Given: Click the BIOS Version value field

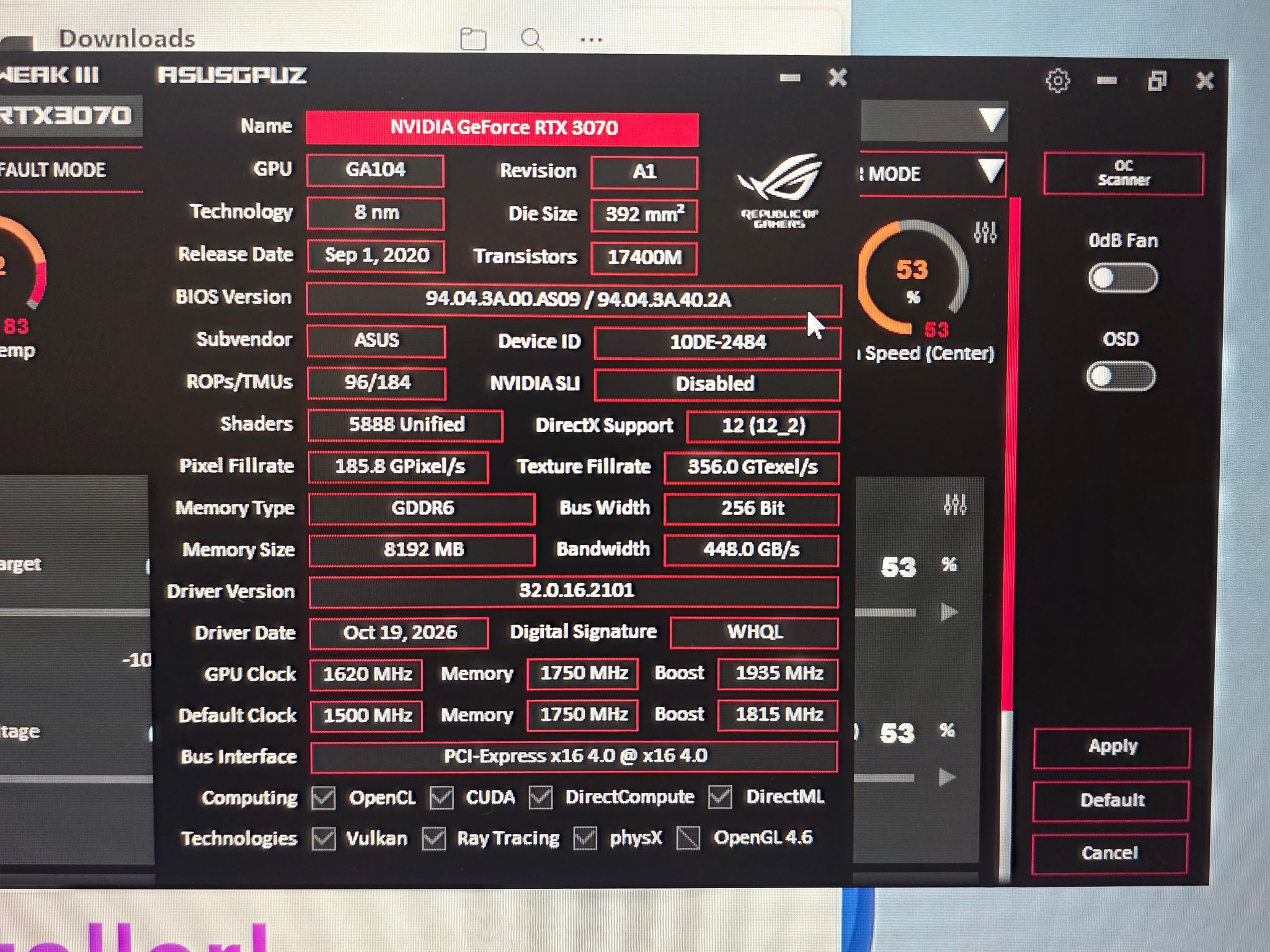Looking at the screenshot, I should [574, 300].
